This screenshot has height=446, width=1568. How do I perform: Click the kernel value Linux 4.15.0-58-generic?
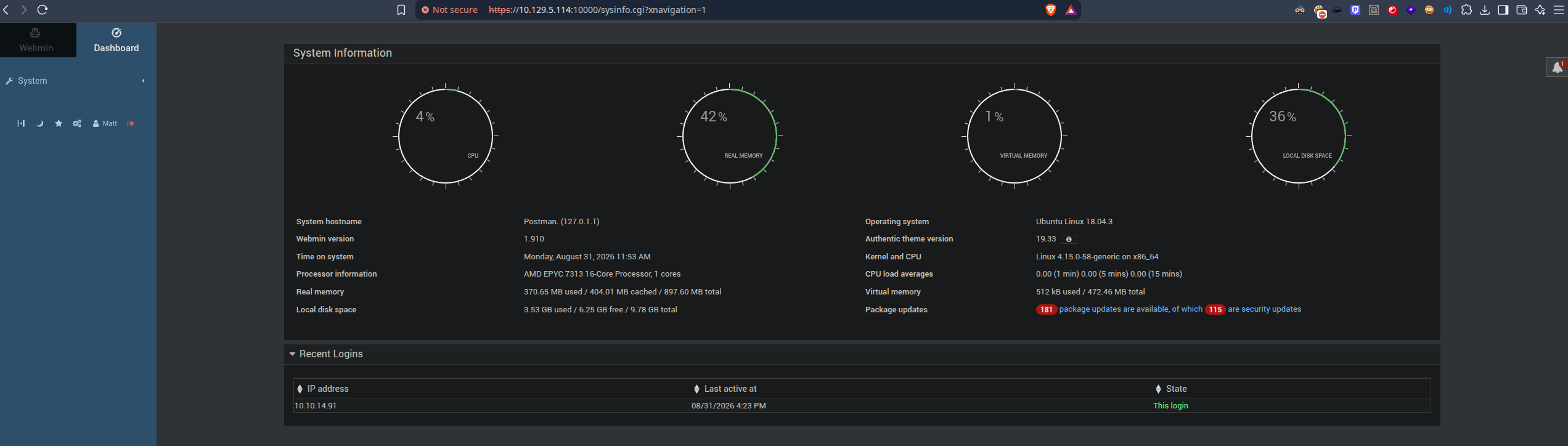(x=1097, y=257)
